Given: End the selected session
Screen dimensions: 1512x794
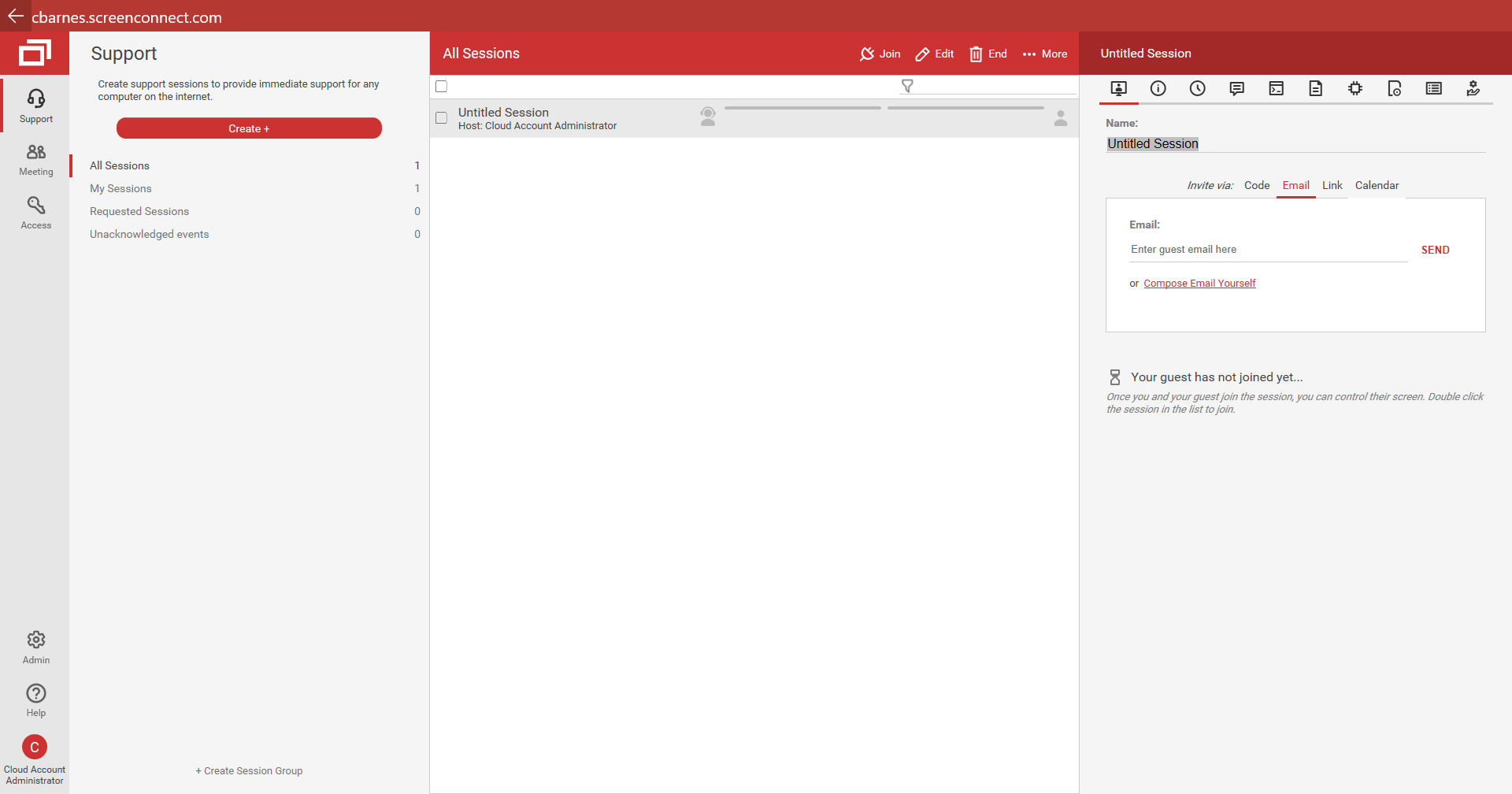Looking at the screenshot, I should click(988, 54).
